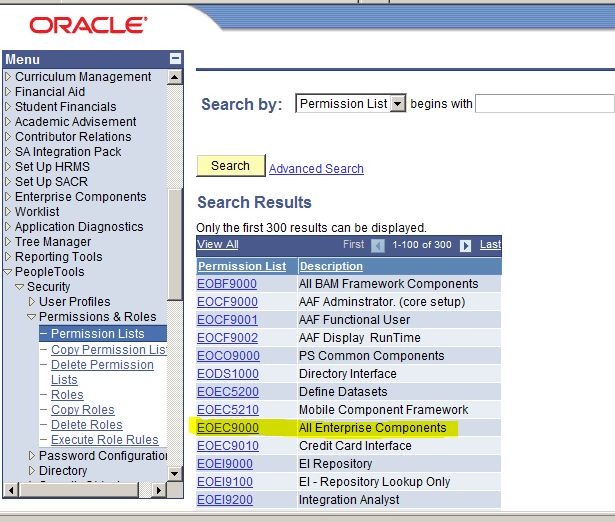This screenshot has width=615, height=522.
Task: Click the yellow Search button
Action: (231, 166)
